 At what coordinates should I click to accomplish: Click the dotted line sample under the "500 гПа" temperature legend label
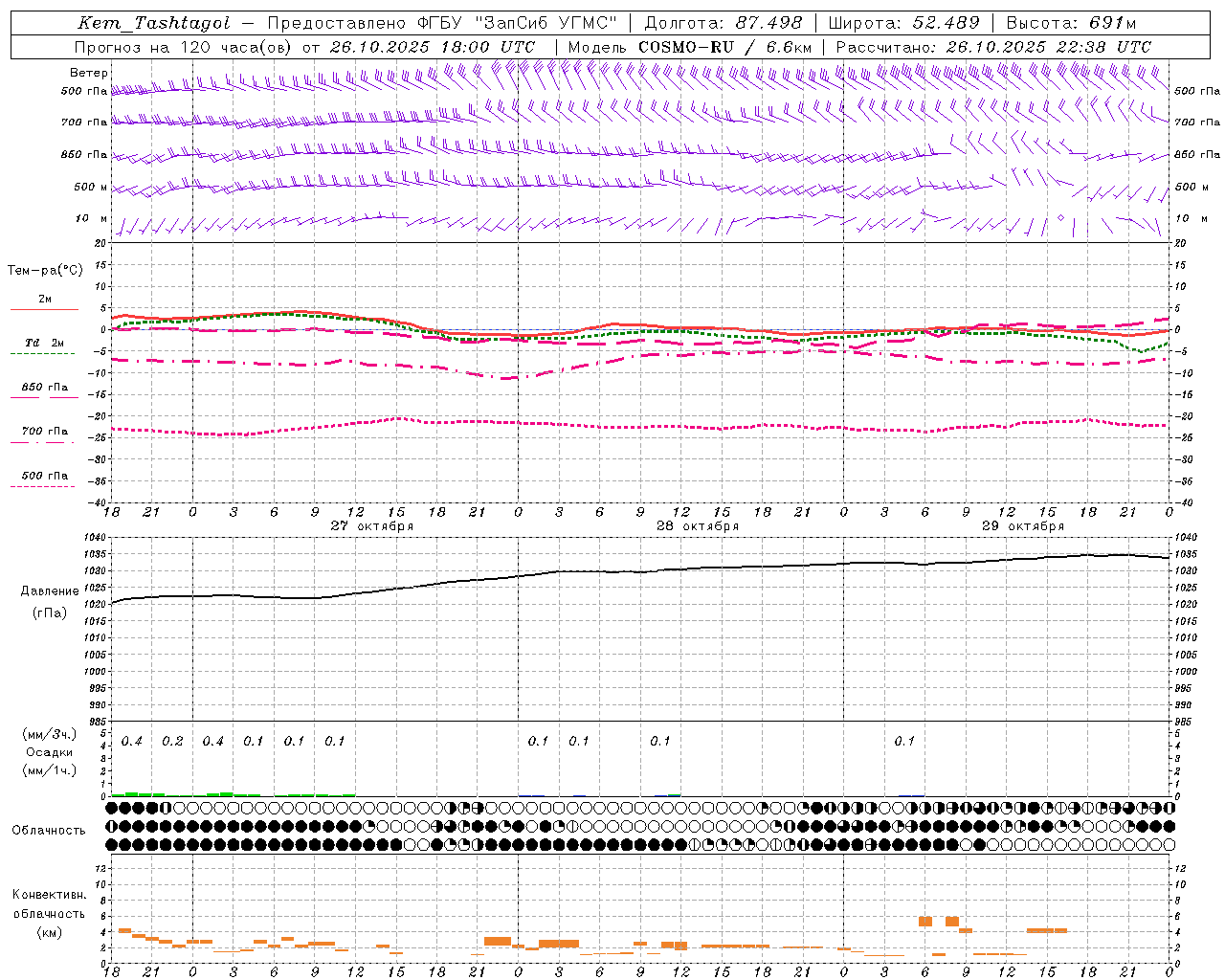pos(42,486)
